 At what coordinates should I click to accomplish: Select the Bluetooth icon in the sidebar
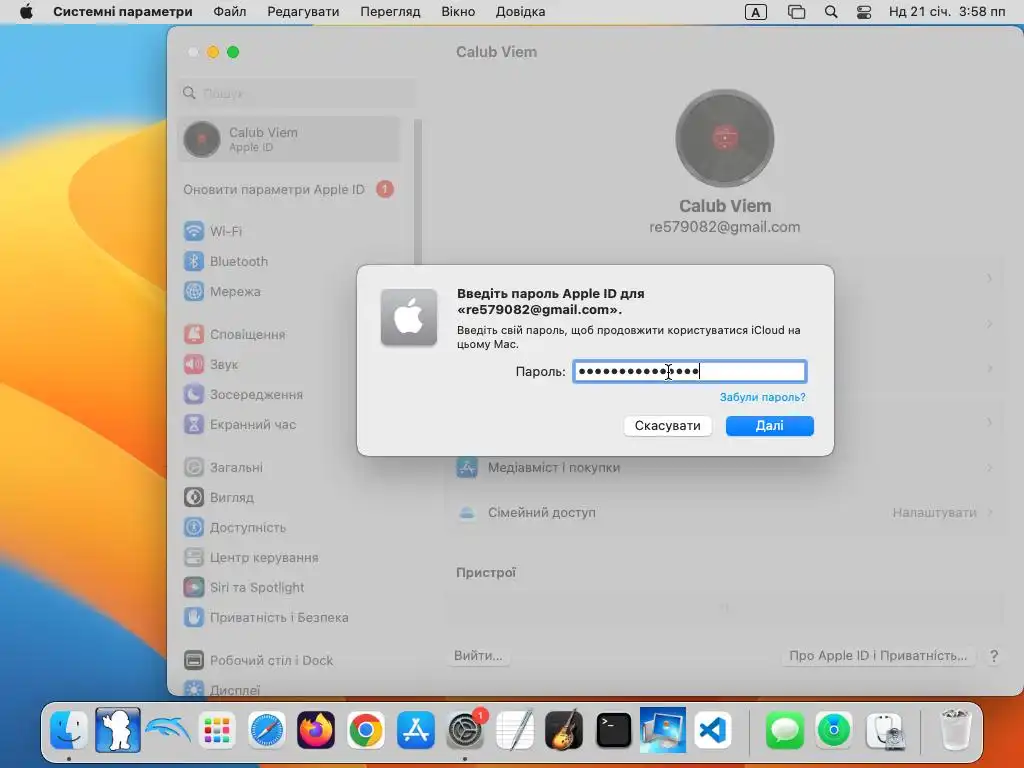click(x=193, y=261)
